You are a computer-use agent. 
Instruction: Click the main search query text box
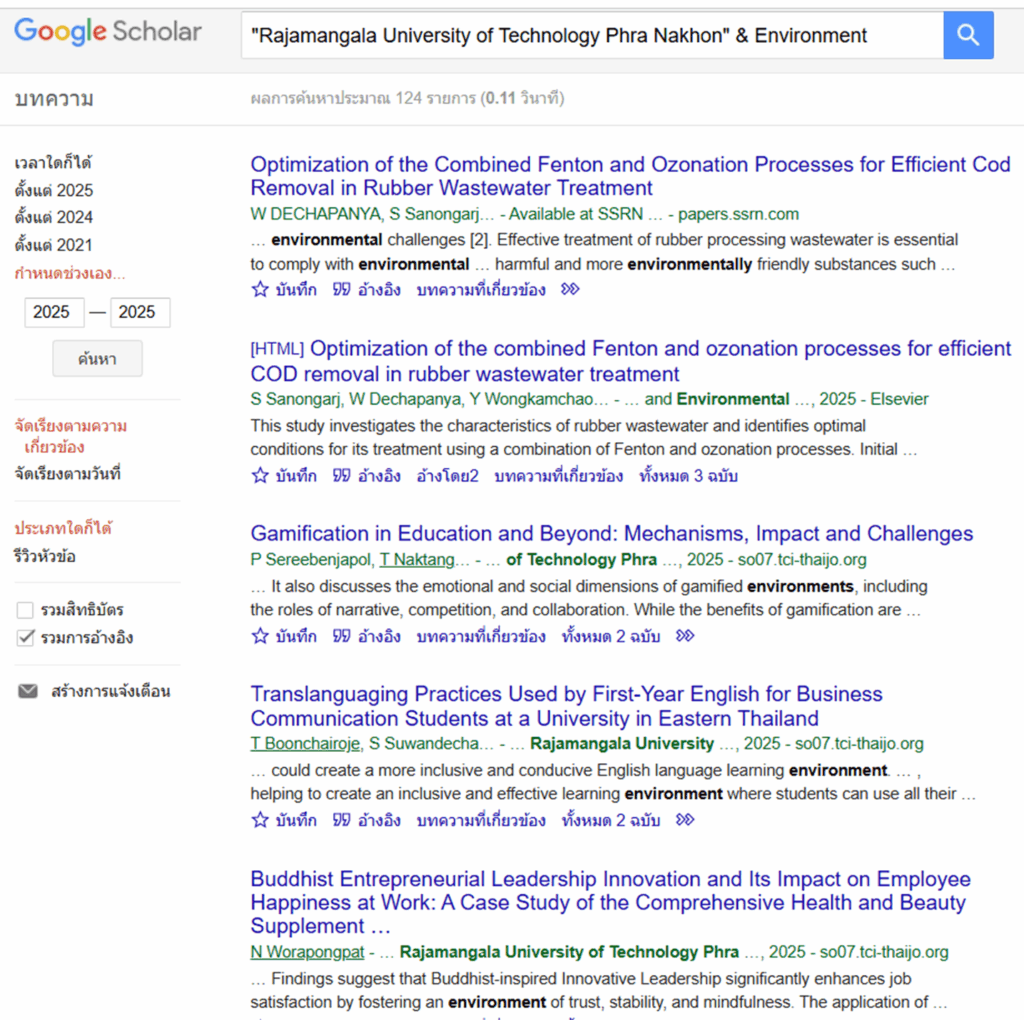pos(590,36)
